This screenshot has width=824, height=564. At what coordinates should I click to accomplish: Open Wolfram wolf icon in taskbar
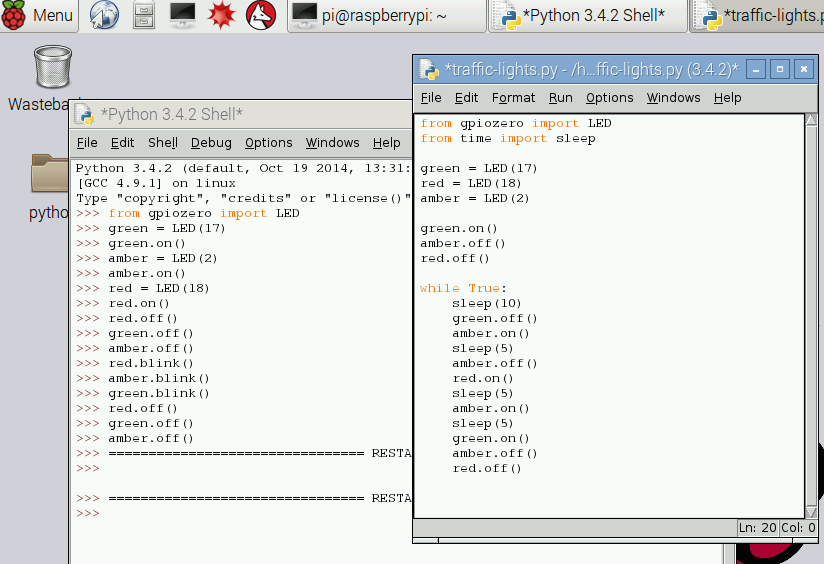(260, 15)
